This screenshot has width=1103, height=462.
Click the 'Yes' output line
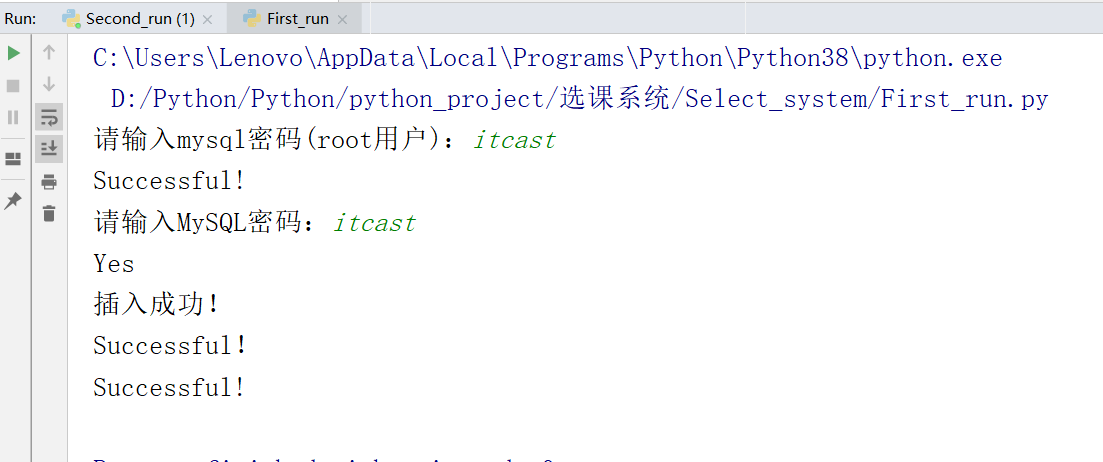[114, 264]
